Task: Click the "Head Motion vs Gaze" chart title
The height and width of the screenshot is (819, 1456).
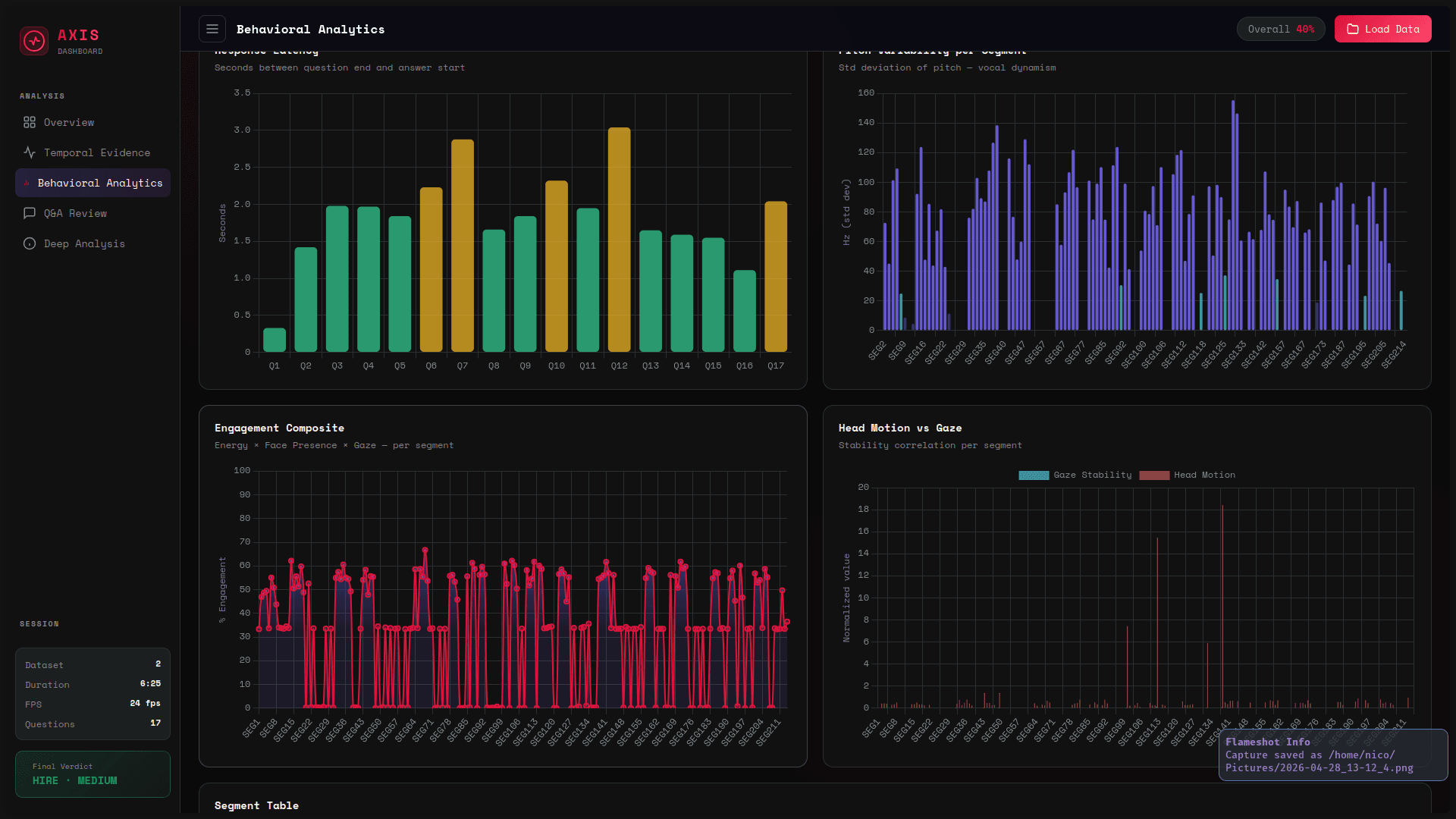Action: [900, 428]
